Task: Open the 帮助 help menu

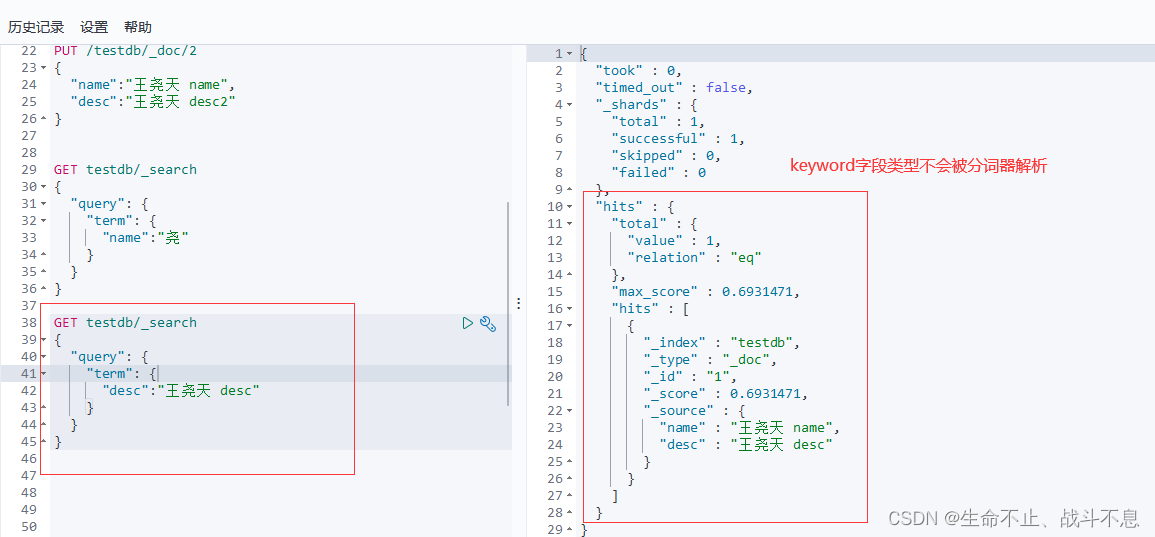Action: click(x=138, y=27)
